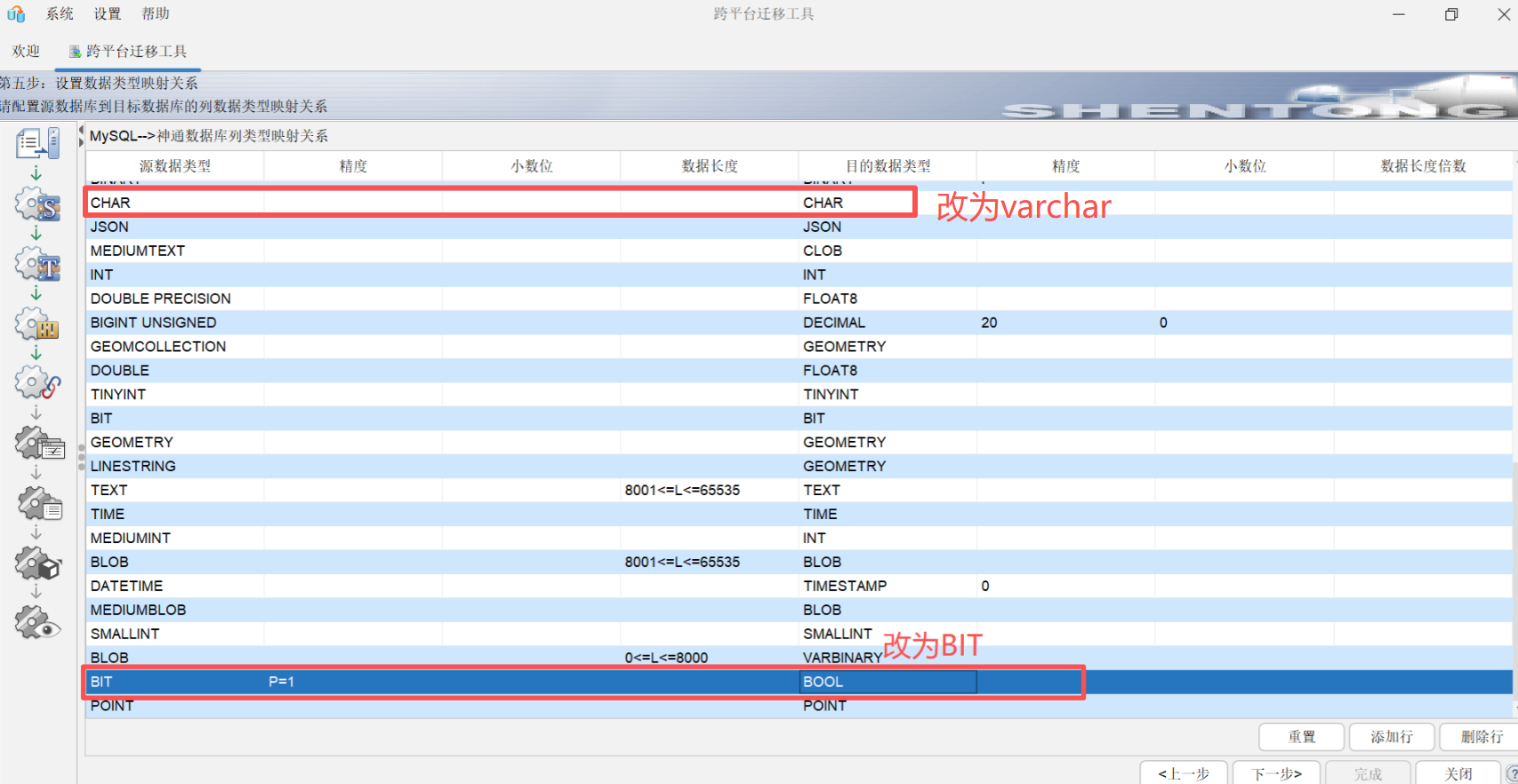Click the 重置 button
Screen dimensions: 1518x784
(x=1302, y=737)
